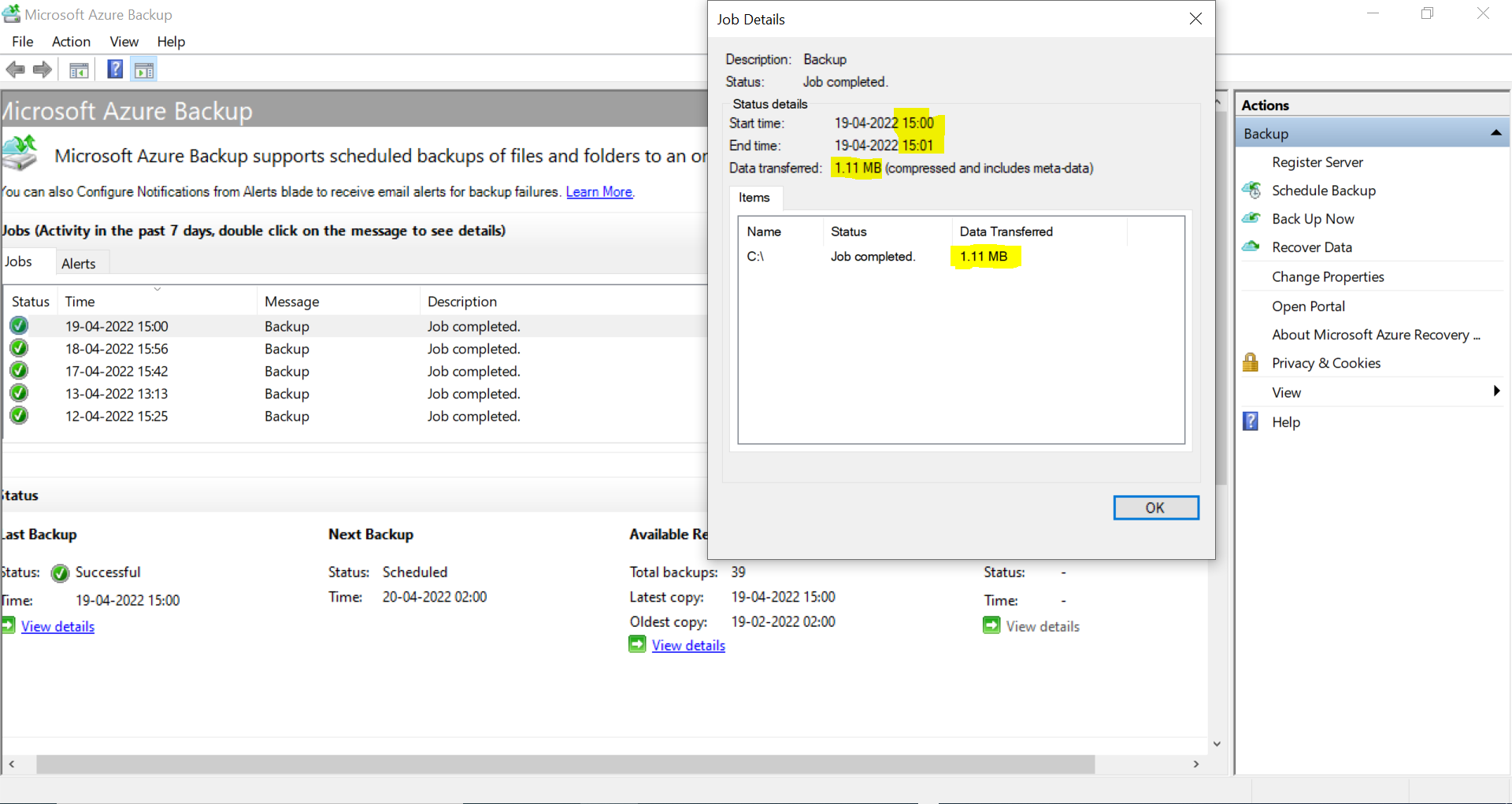Click the green Successful icon under Last Backup
This screenshot has width=1512, height=804.
[60, 573]
